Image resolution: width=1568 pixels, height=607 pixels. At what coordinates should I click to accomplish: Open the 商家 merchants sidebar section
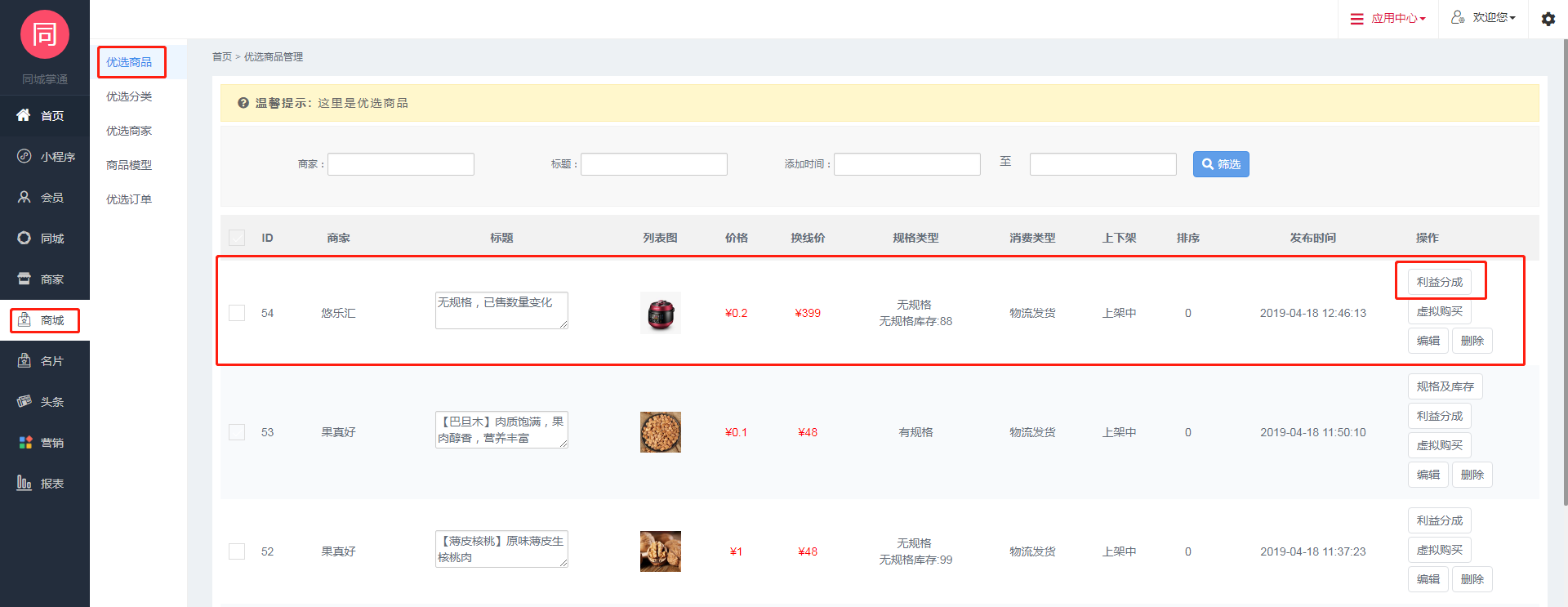click(x=45, y=279)
